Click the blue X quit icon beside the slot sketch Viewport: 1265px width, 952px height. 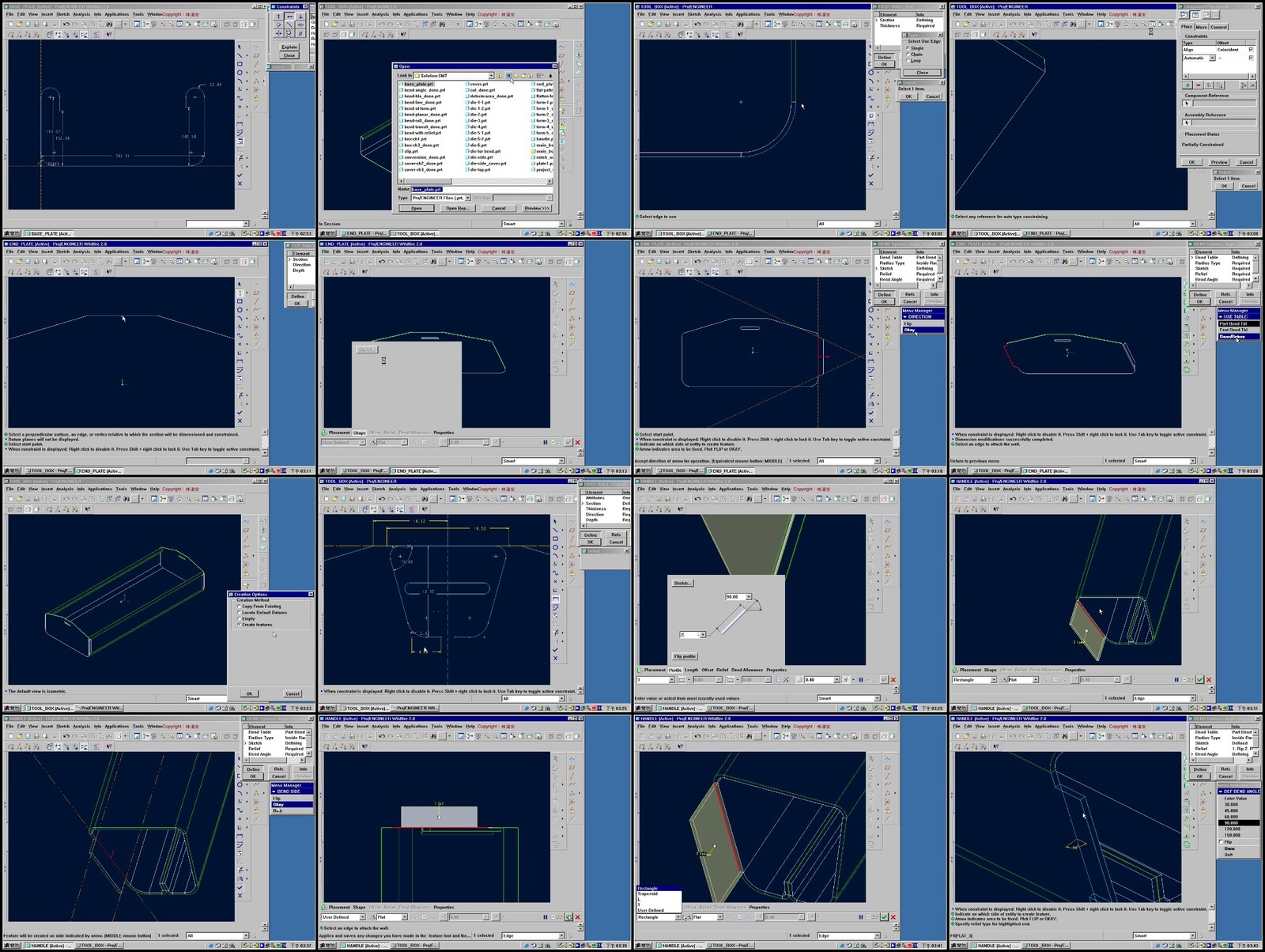[556, 658]
